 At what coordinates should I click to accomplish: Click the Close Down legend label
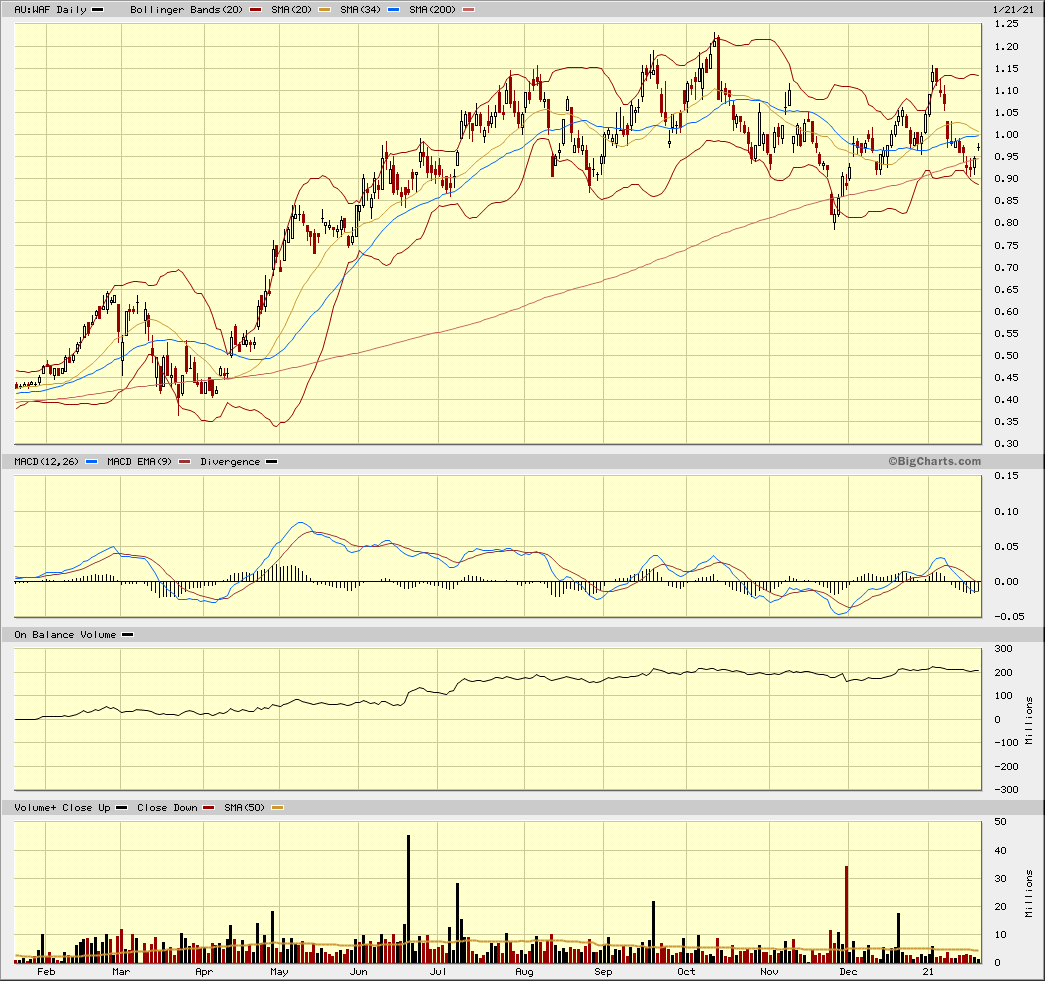[x=167, y=808]
